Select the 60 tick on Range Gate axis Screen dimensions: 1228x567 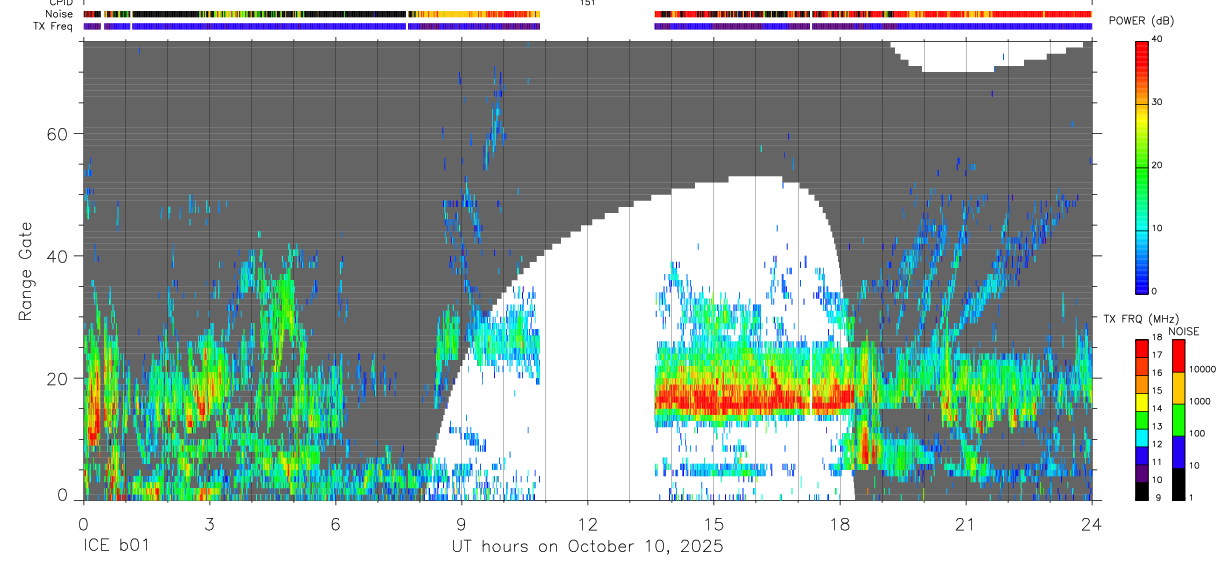56,134
